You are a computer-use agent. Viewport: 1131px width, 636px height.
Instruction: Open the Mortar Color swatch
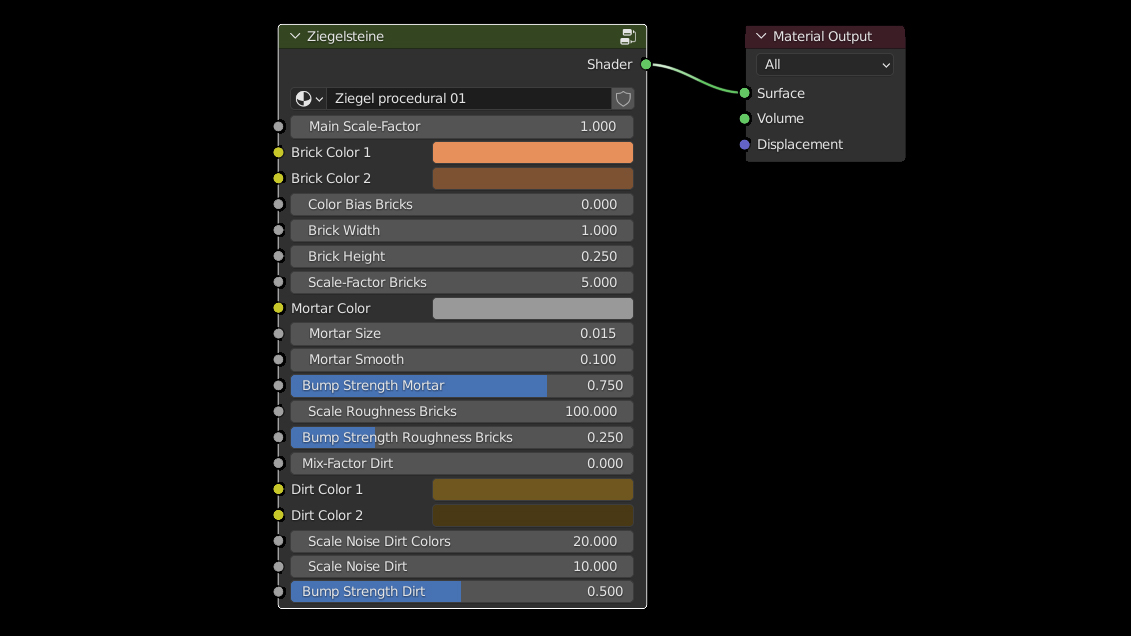tap(532, 308)
